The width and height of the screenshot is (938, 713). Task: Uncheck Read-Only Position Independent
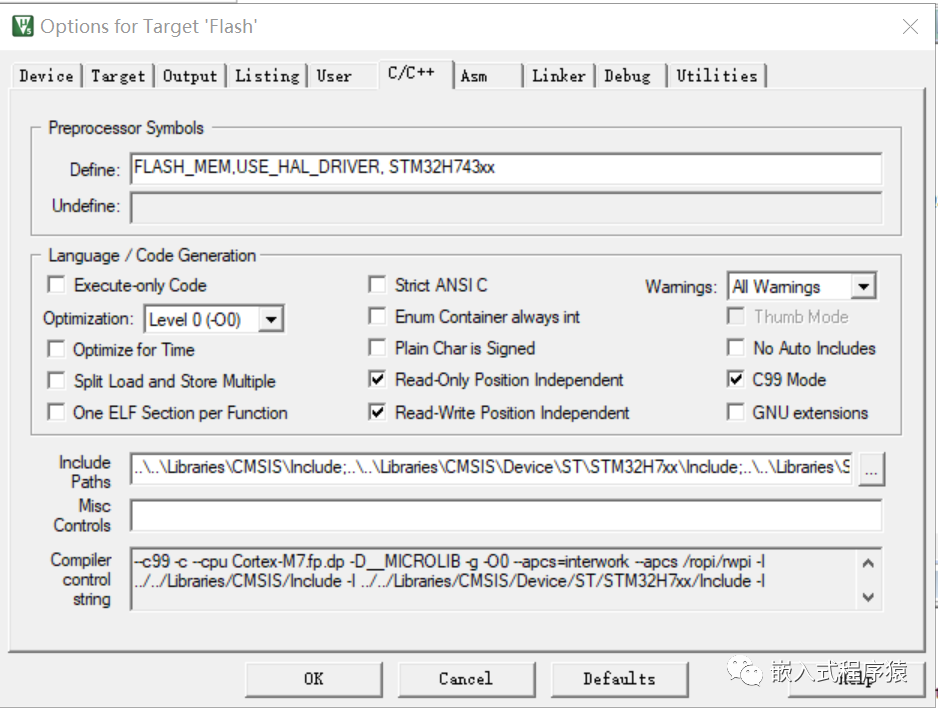tap(377, 379)
